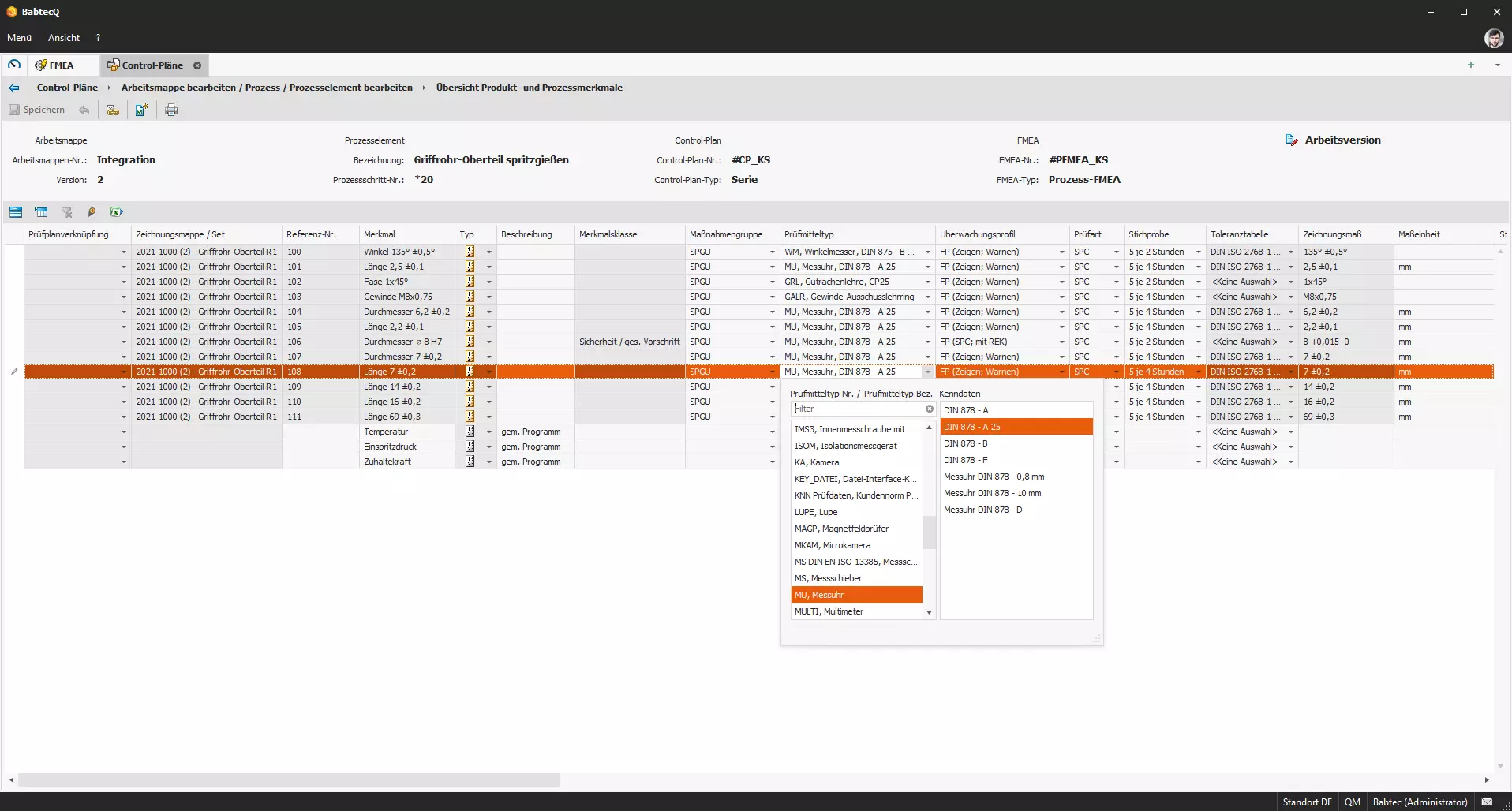
Task: Select Messuhr DIN 878 - 10 mm
Action: (1016, 493)
